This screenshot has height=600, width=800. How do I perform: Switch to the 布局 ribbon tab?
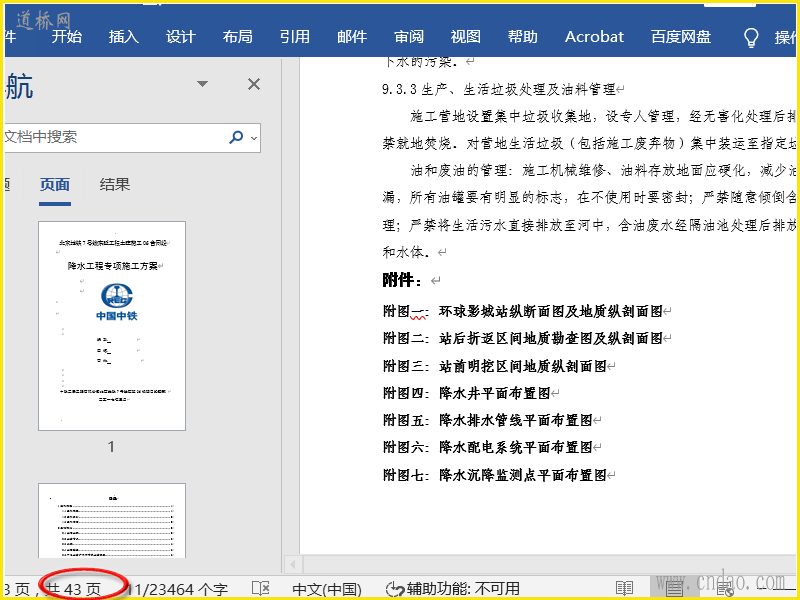(238, 37)
